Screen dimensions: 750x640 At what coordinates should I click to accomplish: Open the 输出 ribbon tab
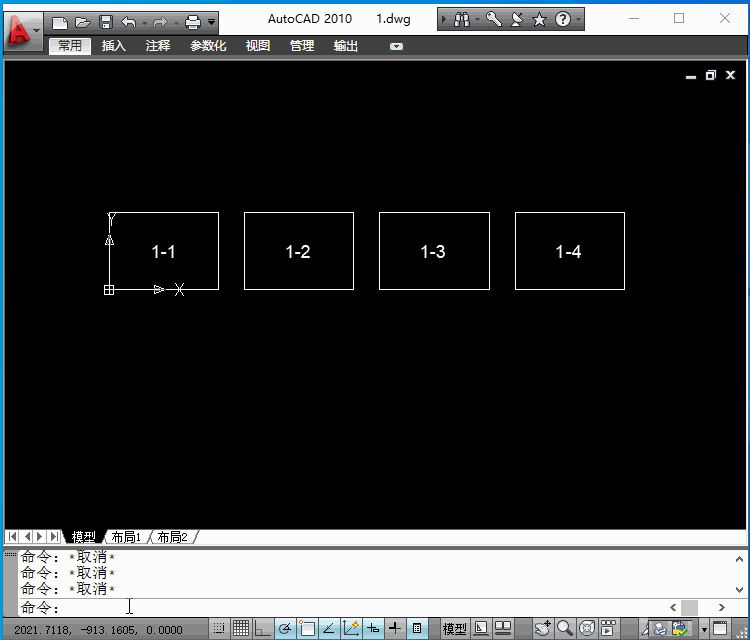346,46
